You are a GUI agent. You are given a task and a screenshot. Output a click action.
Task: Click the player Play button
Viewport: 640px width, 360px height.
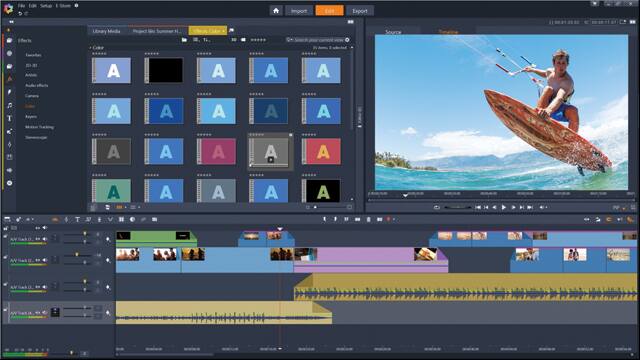point(504,207)
